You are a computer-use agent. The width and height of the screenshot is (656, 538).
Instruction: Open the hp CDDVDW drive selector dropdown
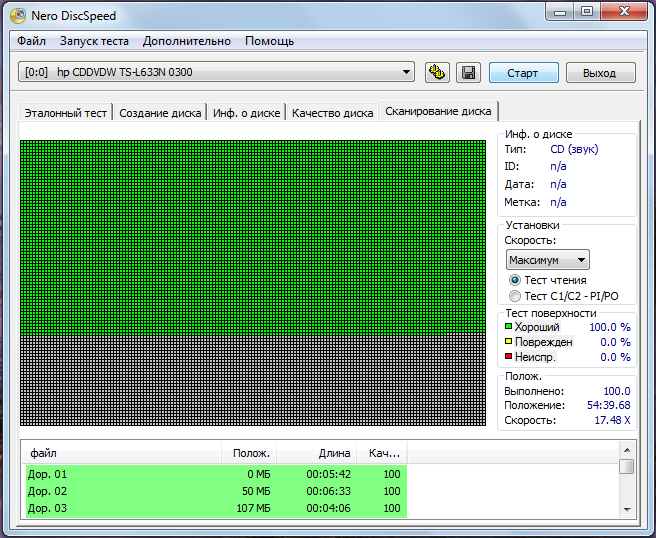click(x=216, y=72)
